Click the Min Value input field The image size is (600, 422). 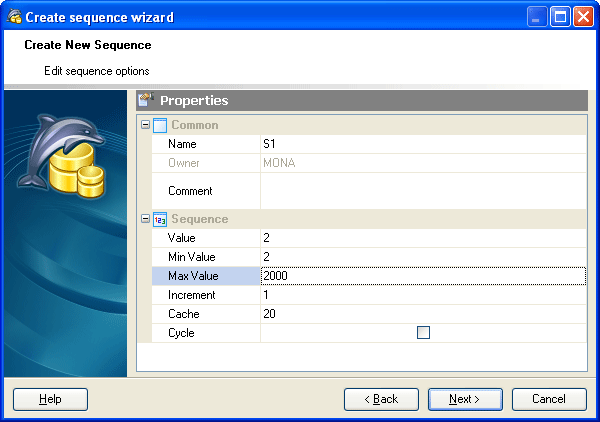[422, 257]
